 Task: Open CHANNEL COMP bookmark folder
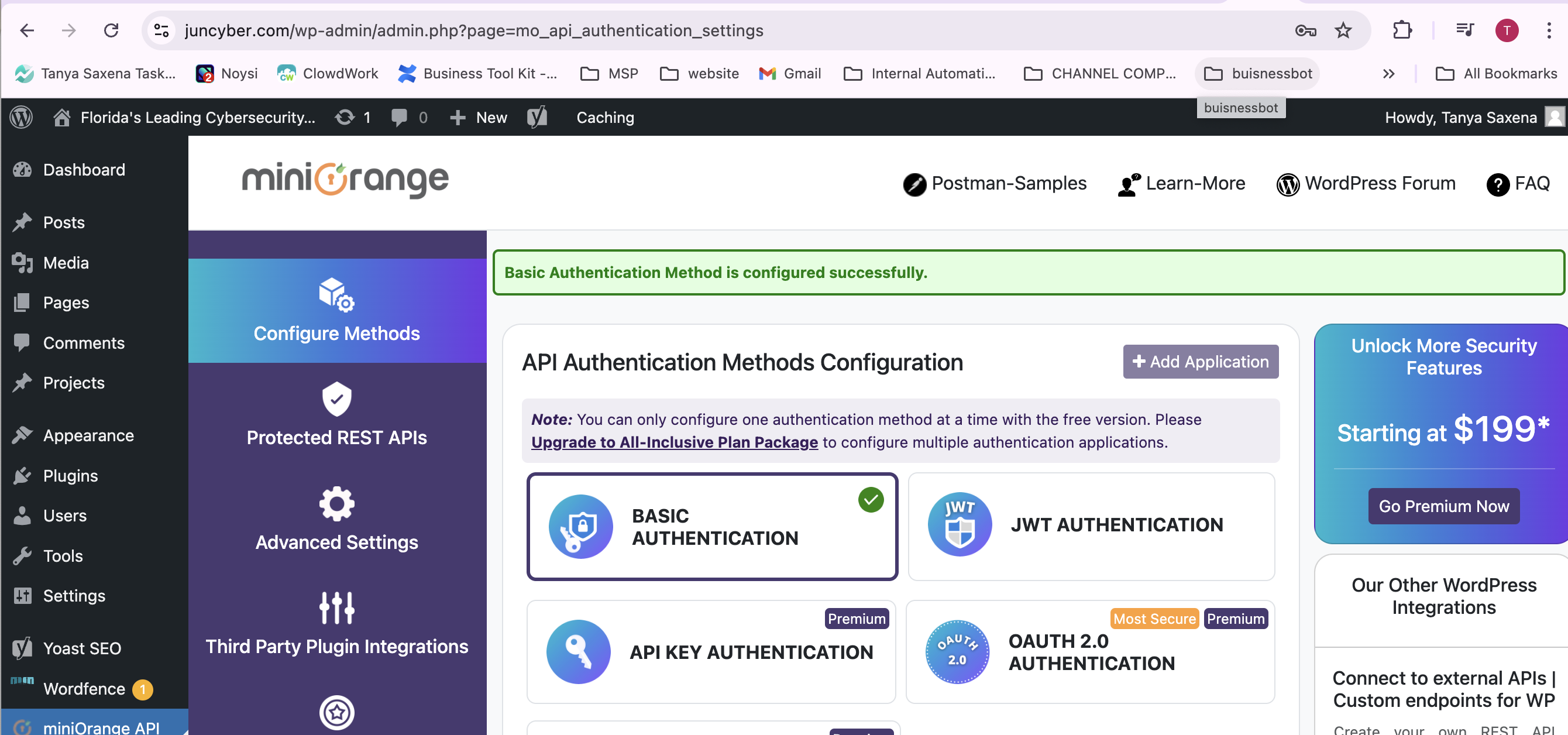(x=1099, y=74)
